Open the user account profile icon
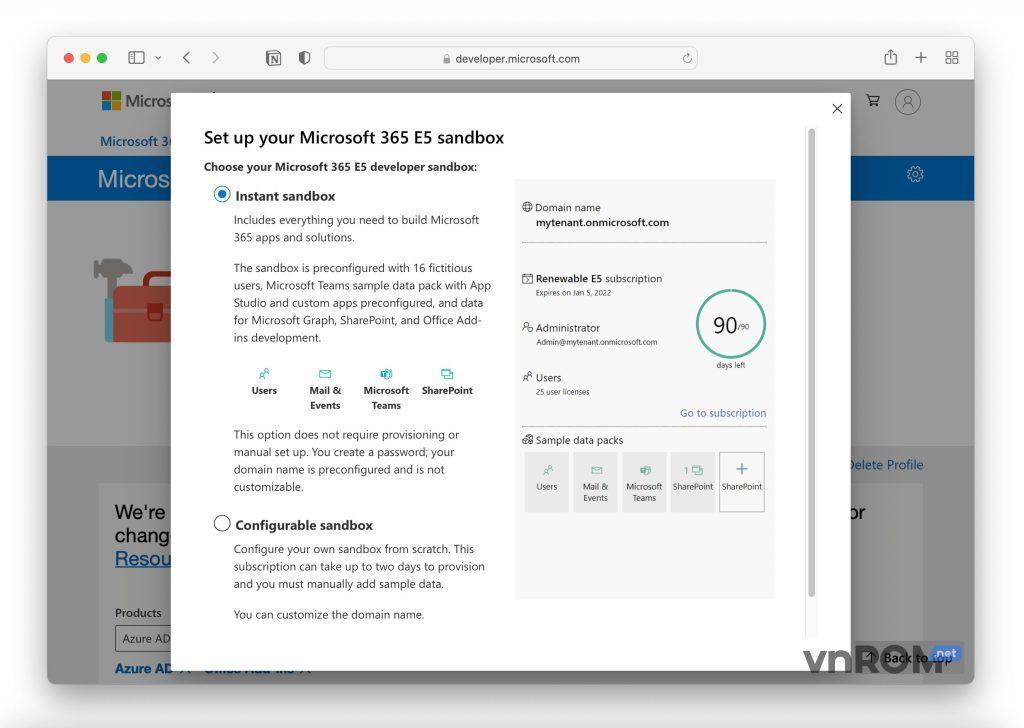 click(x=907, y=102)
